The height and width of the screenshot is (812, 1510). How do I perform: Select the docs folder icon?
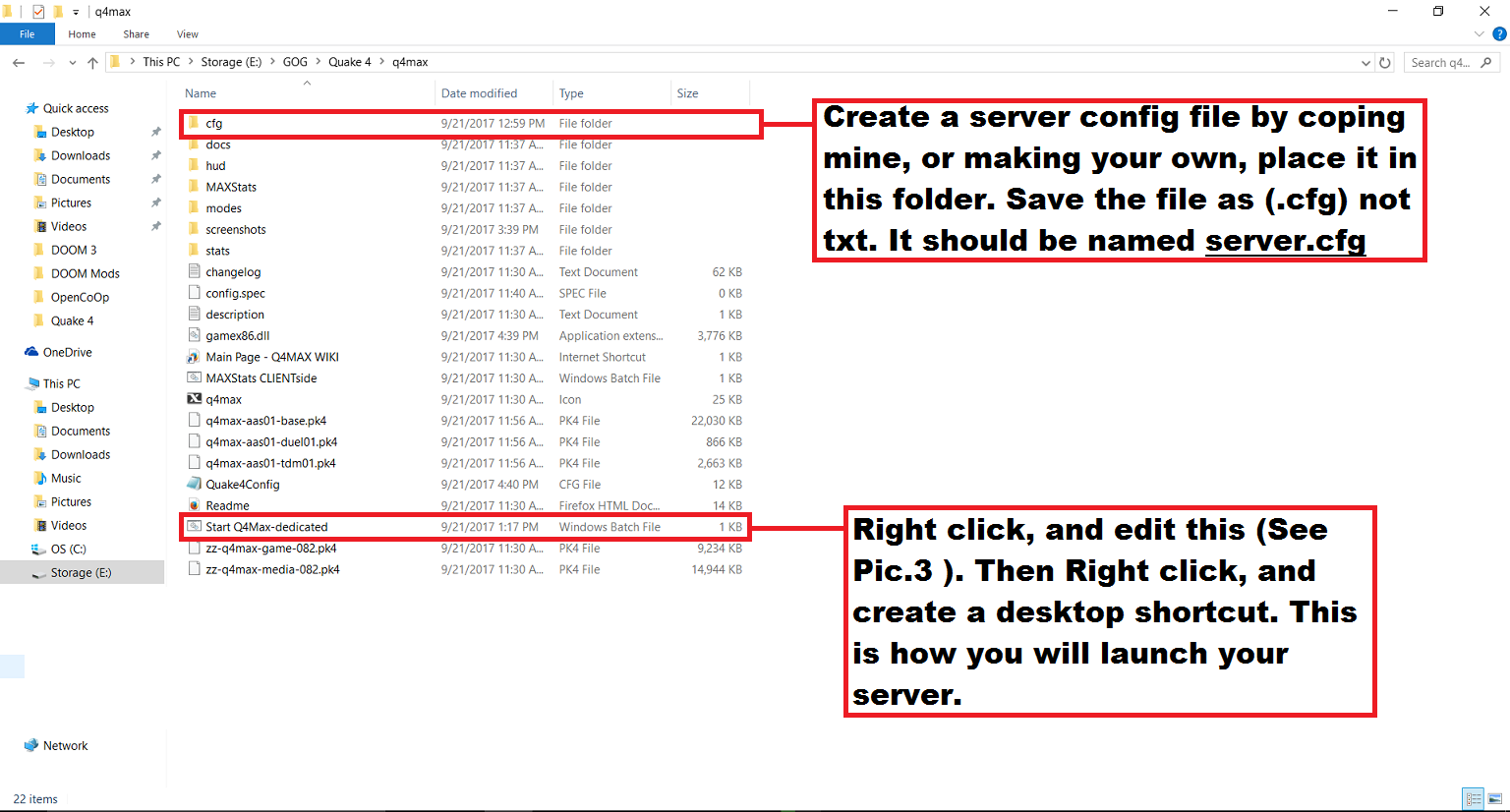click(194, 145)
